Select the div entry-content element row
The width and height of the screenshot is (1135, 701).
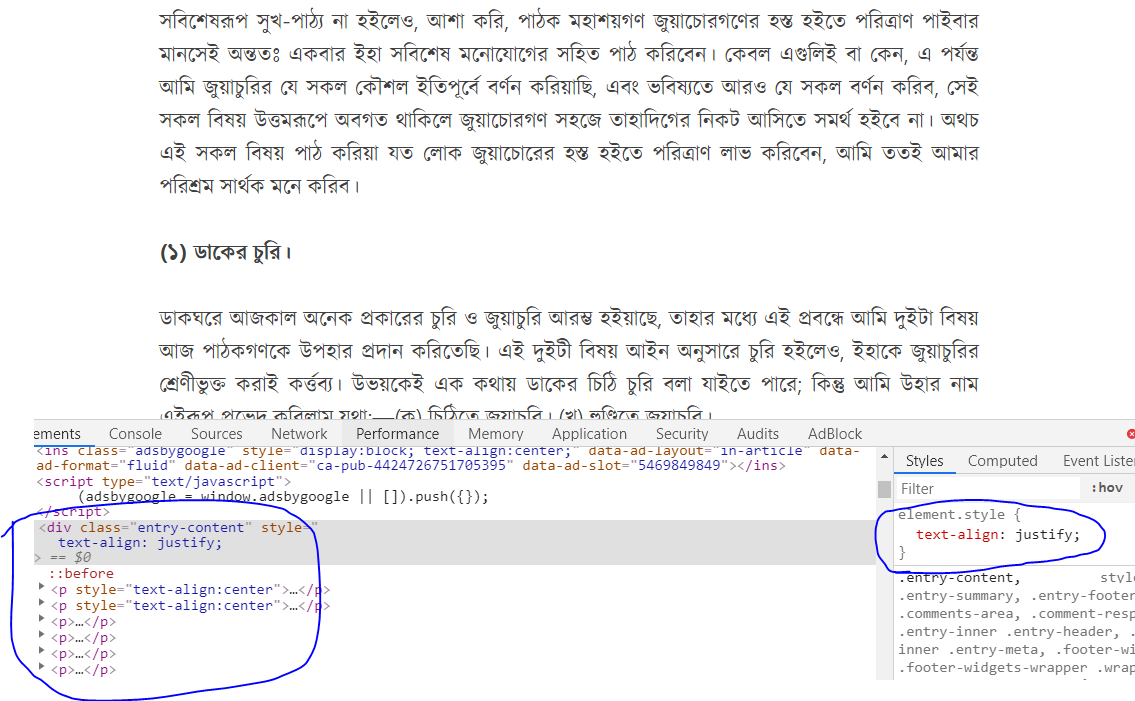[455, 542]
